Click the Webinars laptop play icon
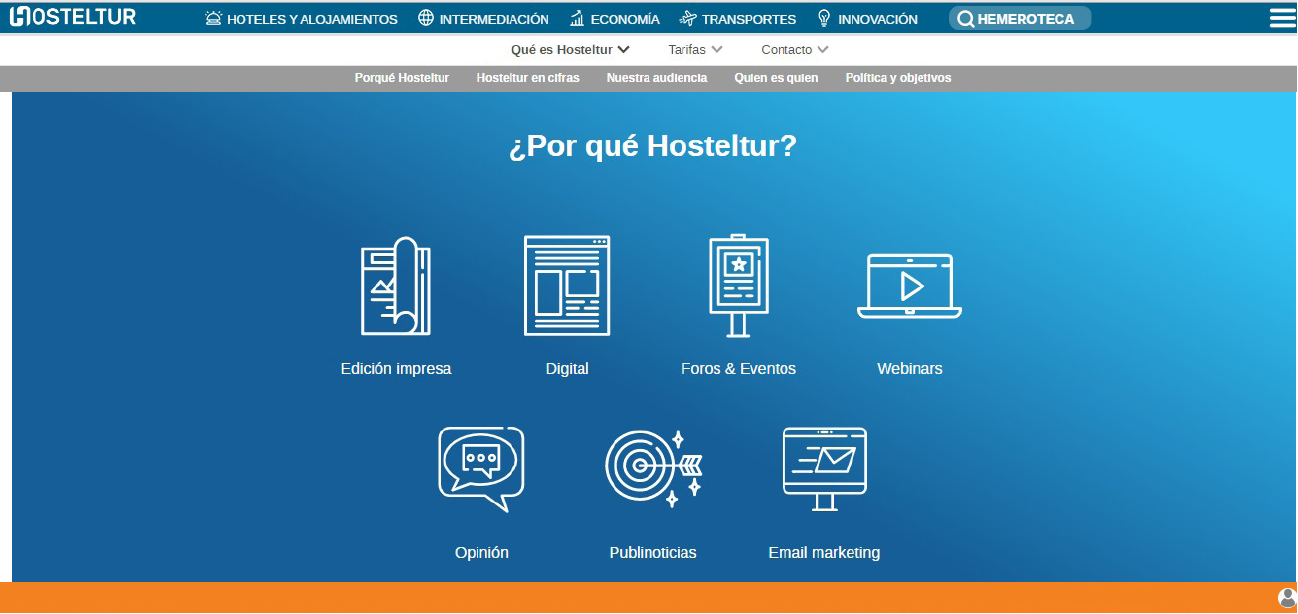The image size is (1298, 614). pyautogui.click(x=909, y=286)
